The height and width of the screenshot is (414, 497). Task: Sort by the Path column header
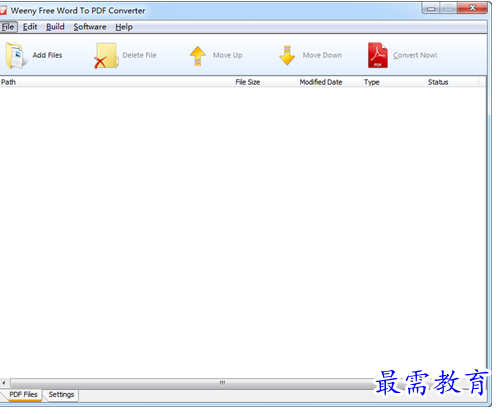(117, 82)
